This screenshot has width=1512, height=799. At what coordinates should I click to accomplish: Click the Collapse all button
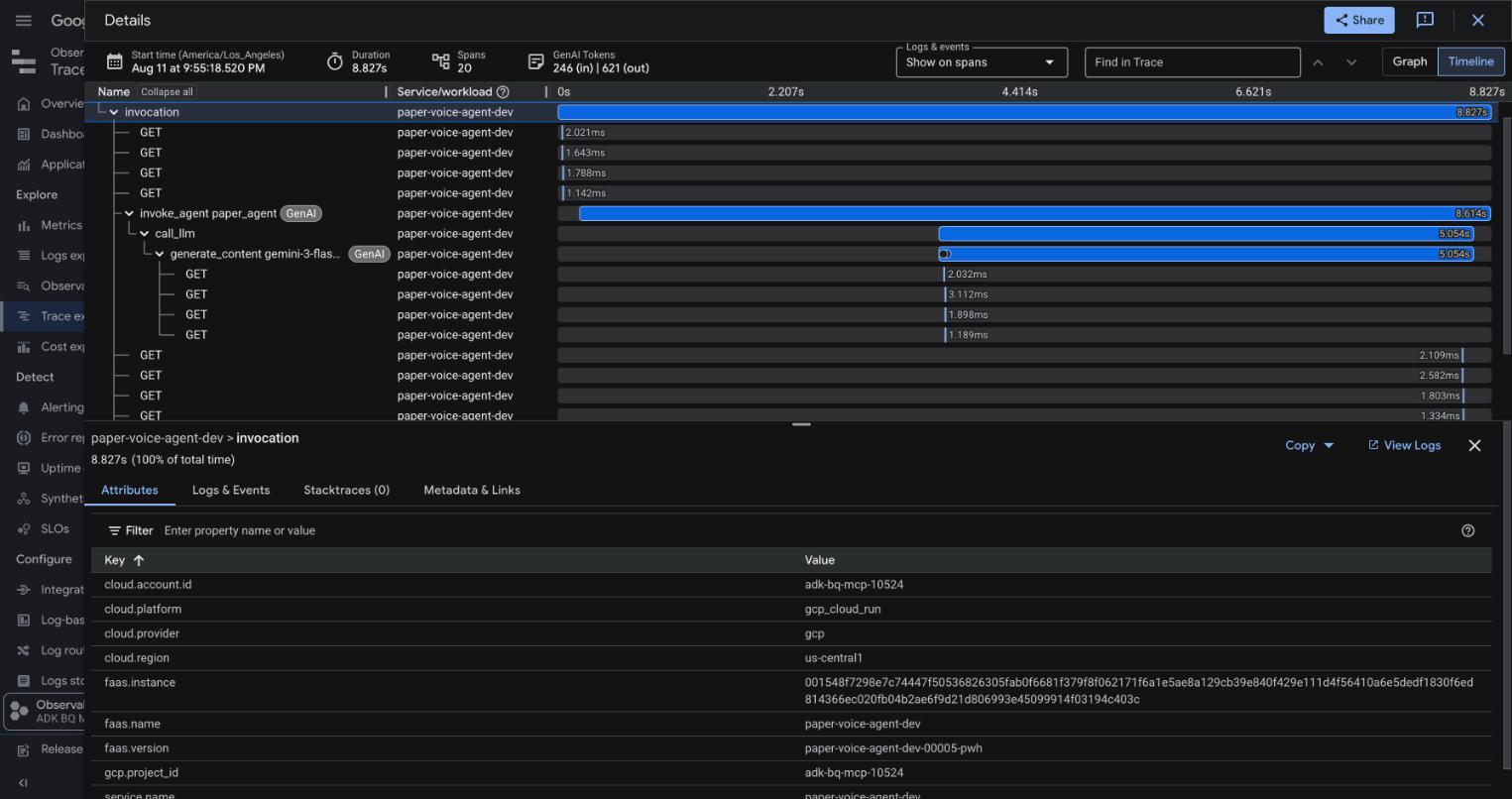(x=167, y=92)
